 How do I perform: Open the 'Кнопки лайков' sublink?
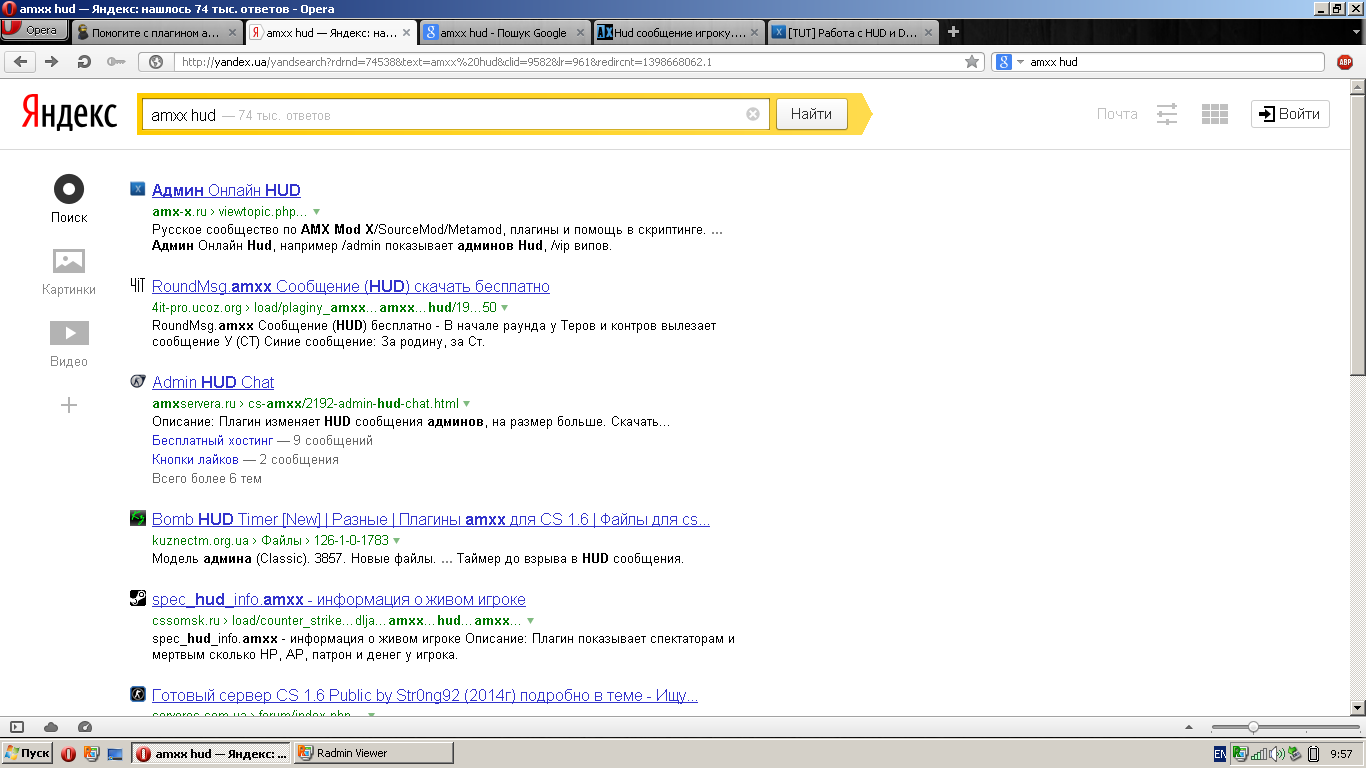click(x=195, y=460)
